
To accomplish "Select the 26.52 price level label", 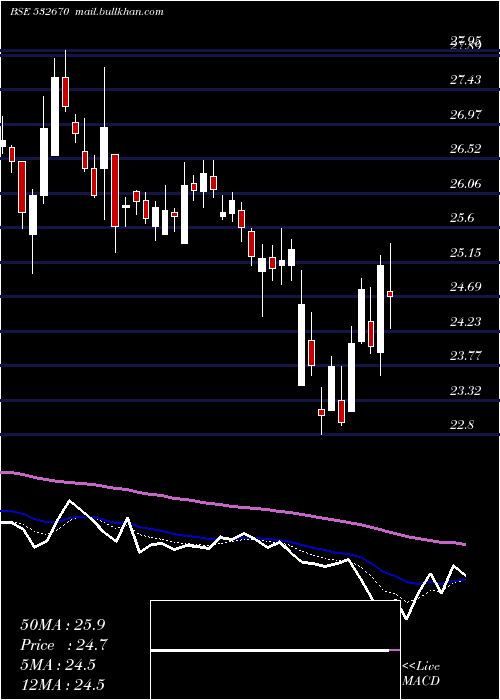I will pos(465,149).
